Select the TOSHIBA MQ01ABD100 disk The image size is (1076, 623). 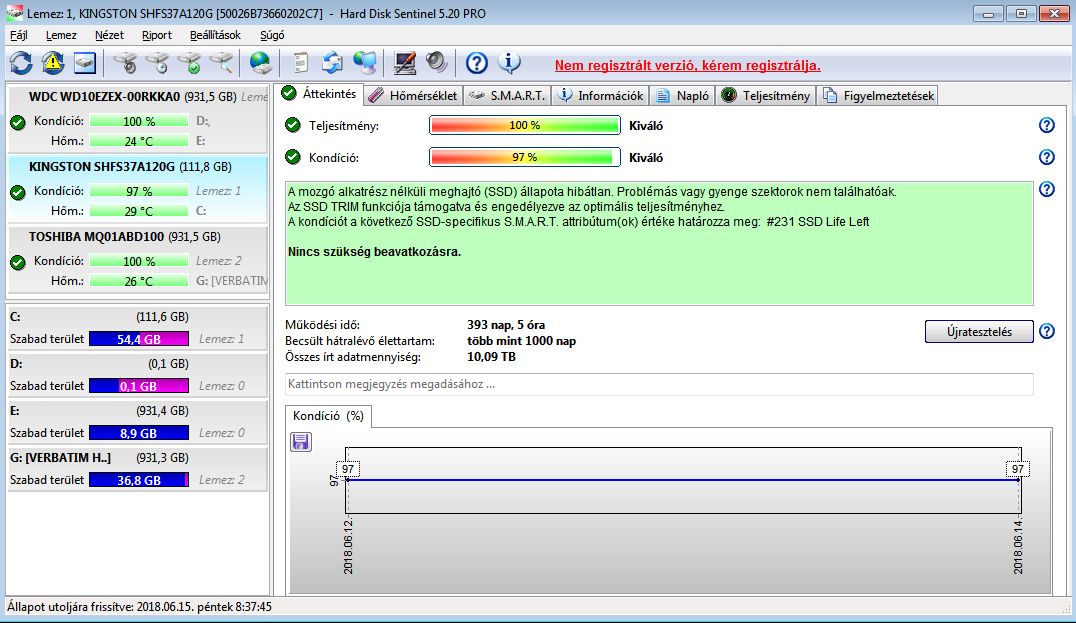(137, 260)
